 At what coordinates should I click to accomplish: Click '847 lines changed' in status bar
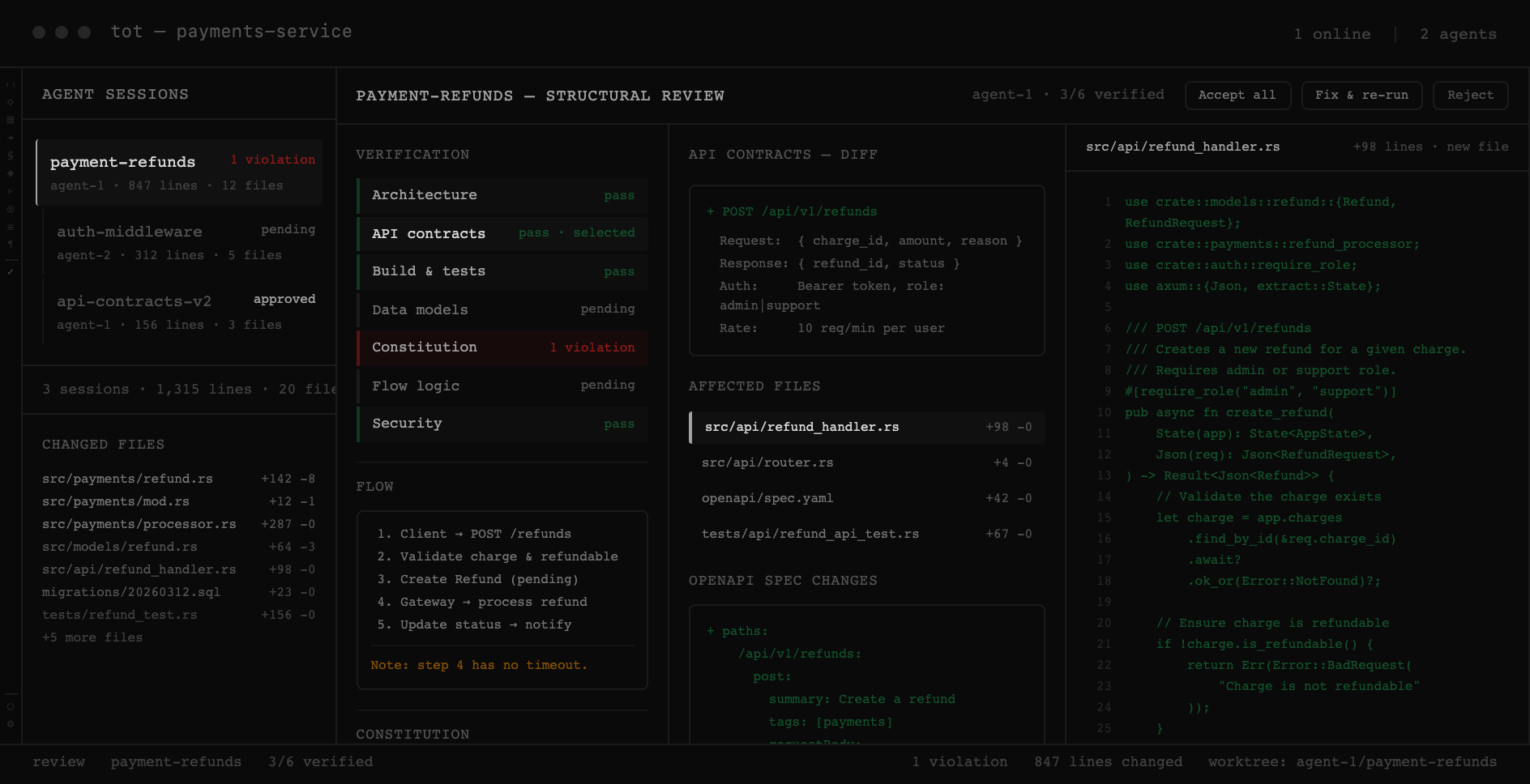click(1108, 762)
